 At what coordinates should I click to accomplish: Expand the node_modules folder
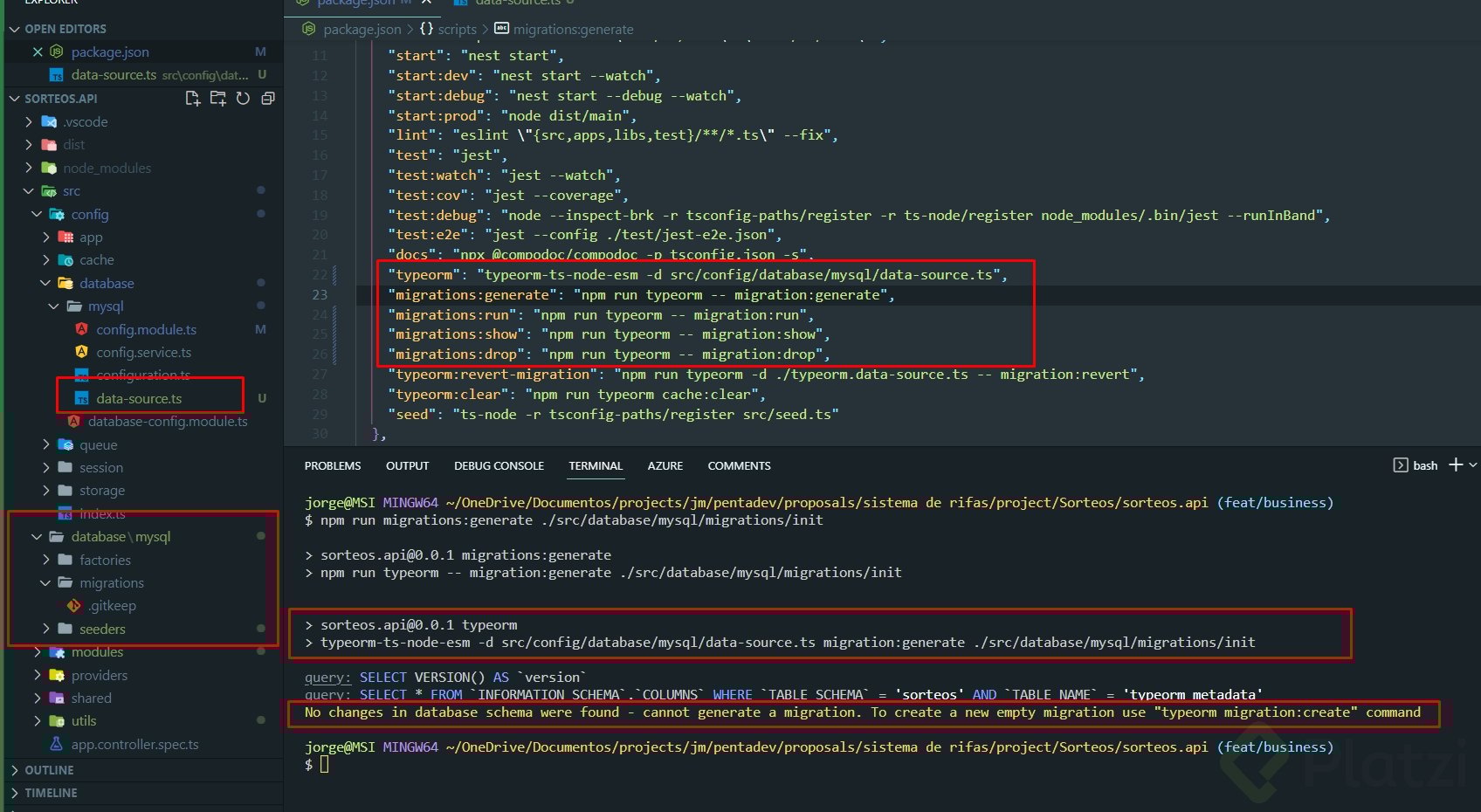point(29,168)
